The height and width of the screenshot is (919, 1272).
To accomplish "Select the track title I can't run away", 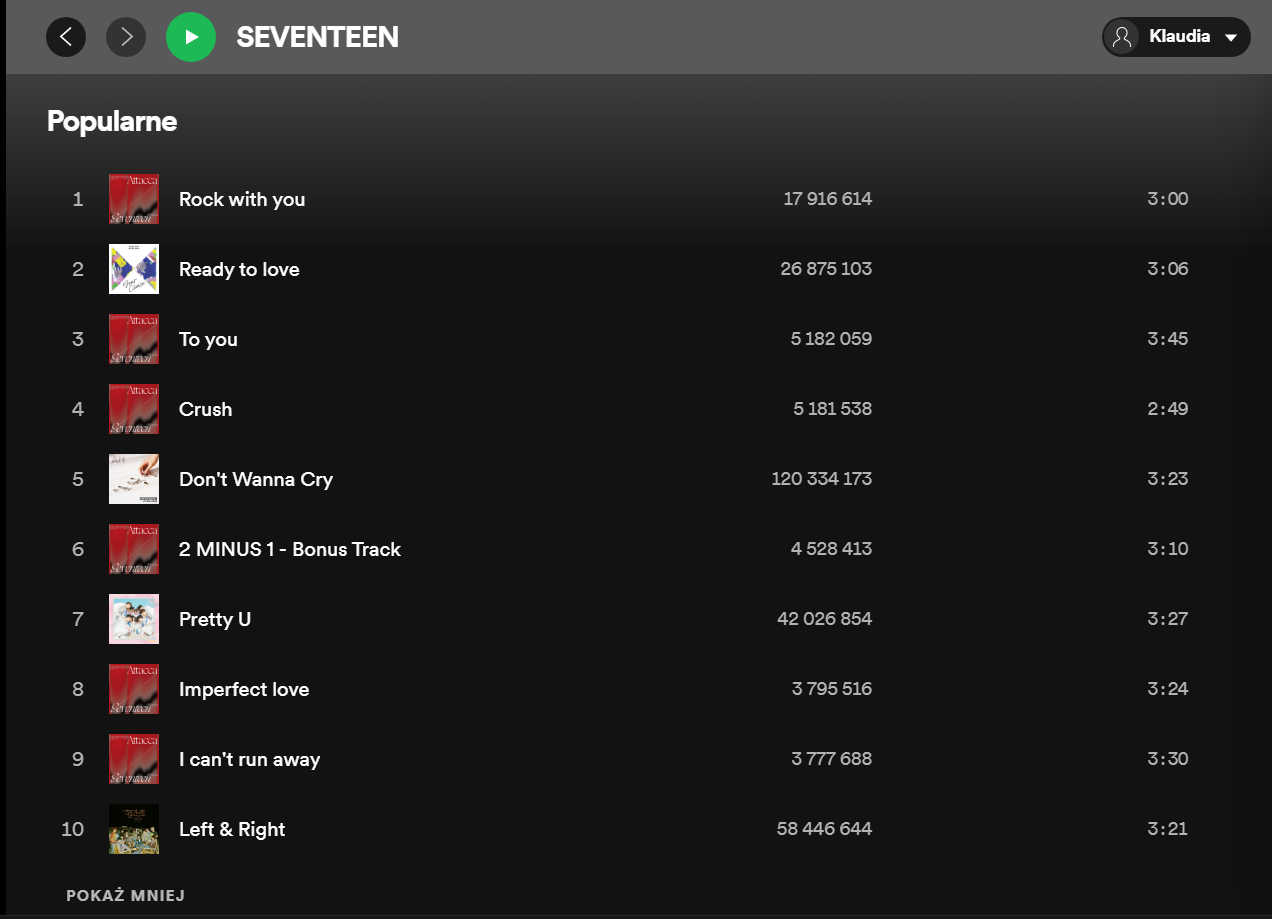I will (x=249, y=759).
